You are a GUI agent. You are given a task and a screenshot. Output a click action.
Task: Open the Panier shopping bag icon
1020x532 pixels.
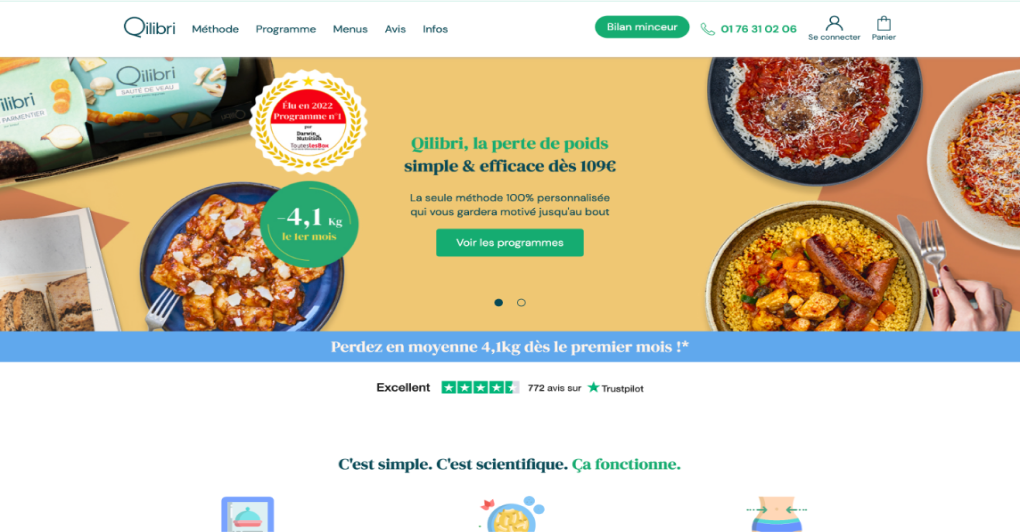pyautogui.click(x=883, y=23)
